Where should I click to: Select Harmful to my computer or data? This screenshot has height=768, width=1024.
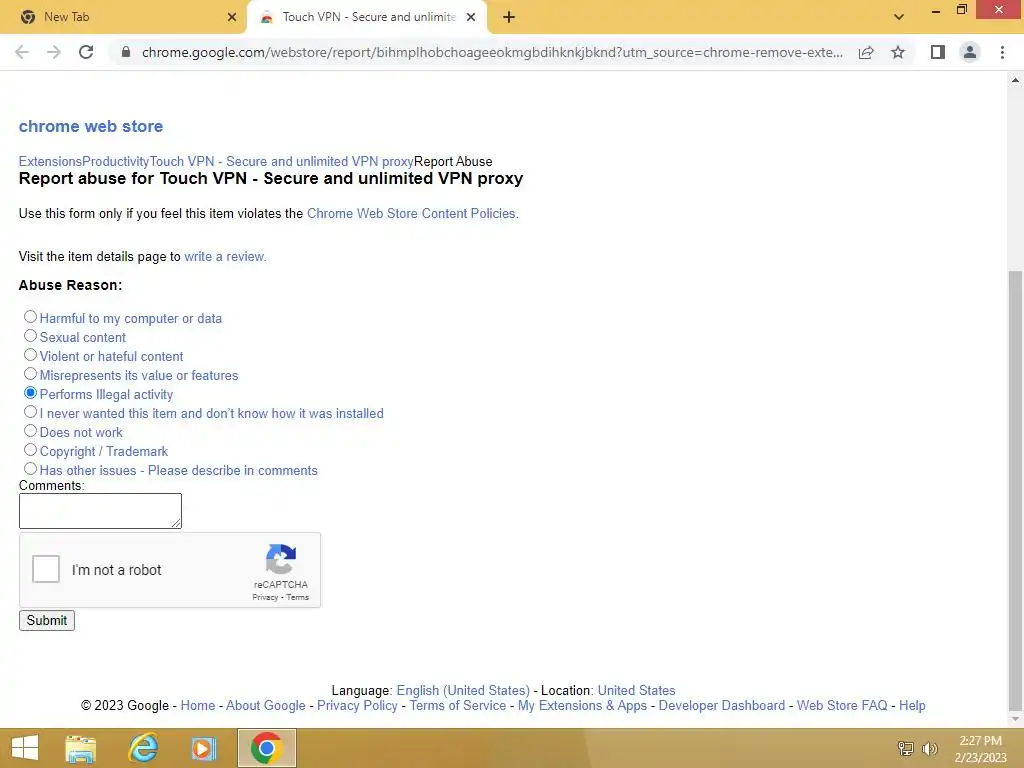(x=30, y=317)
